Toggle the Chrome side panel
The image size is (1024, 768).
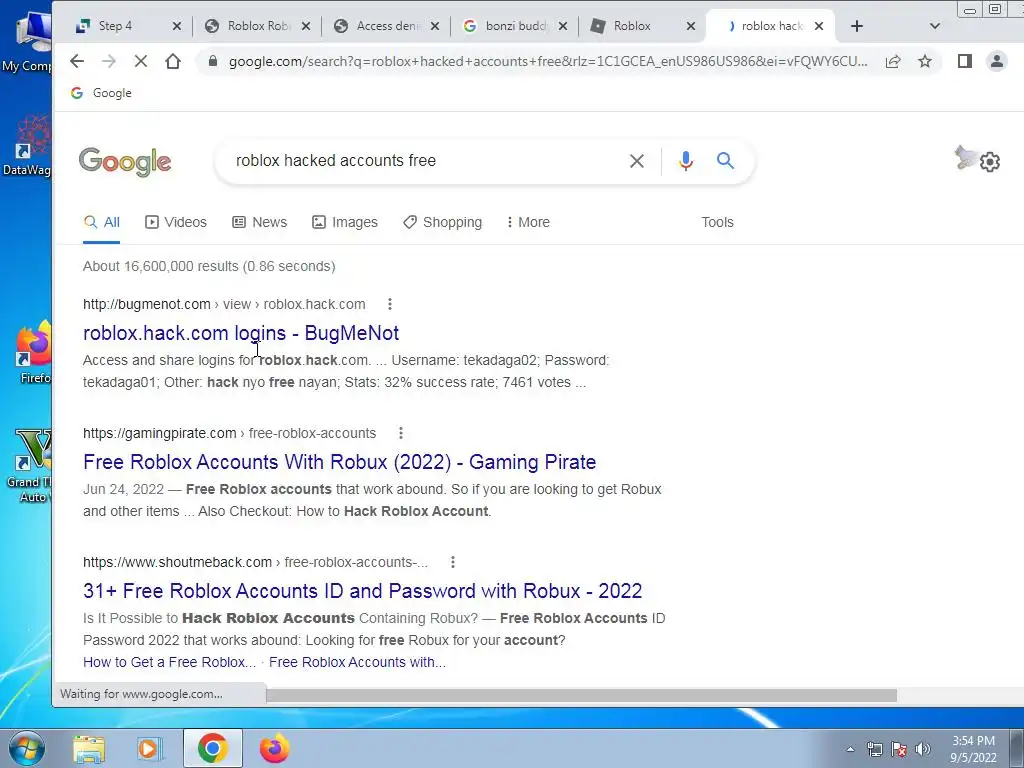pos(965,61)
